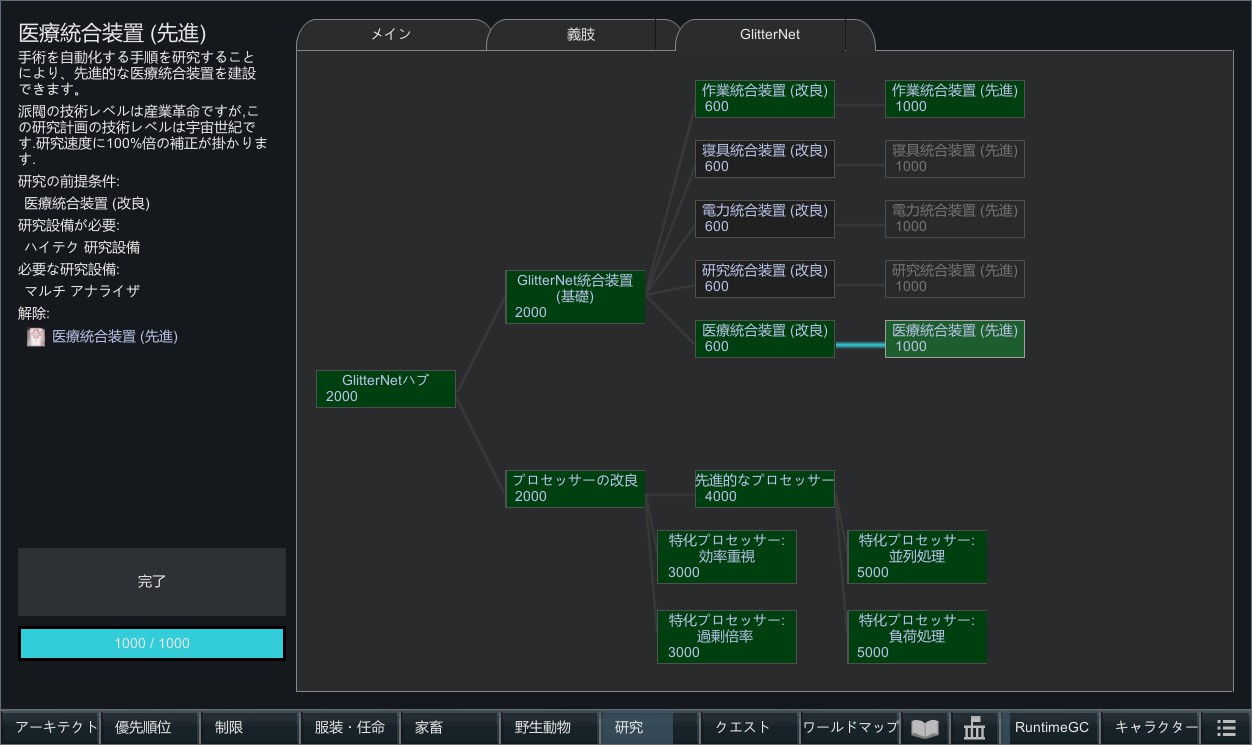Select the 先進的なプロセッサー research node
1252x745 pixels.
coord(765,489)
